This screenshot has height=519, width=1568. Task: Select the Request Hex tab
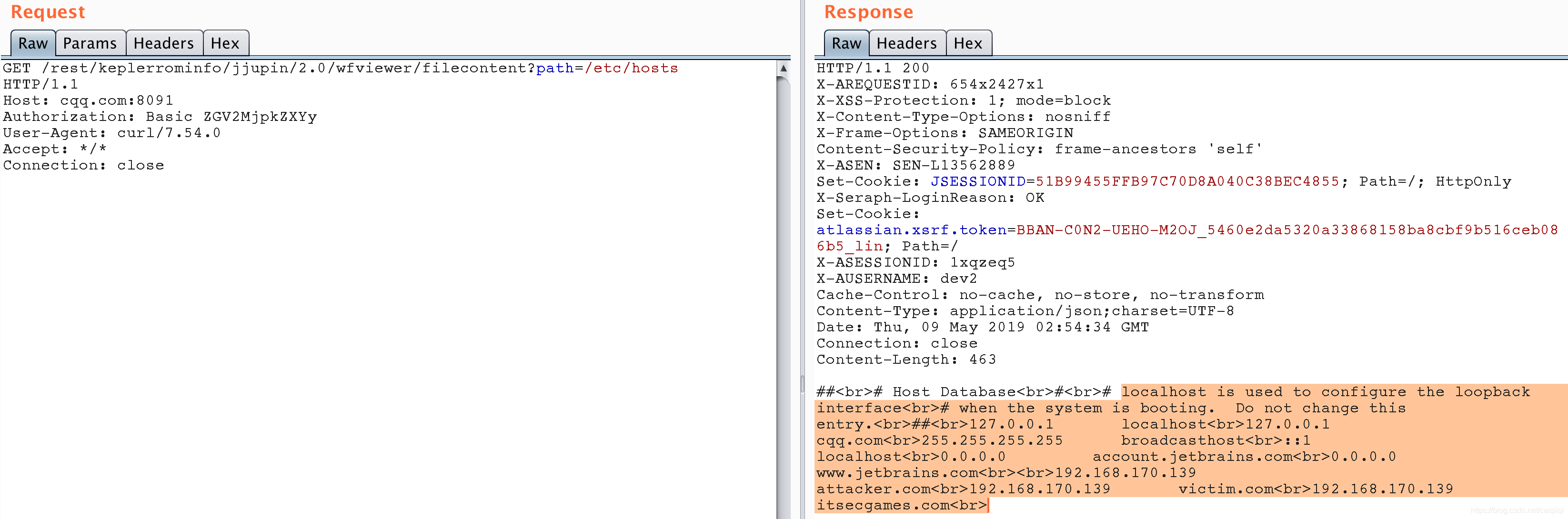(225, 43)
